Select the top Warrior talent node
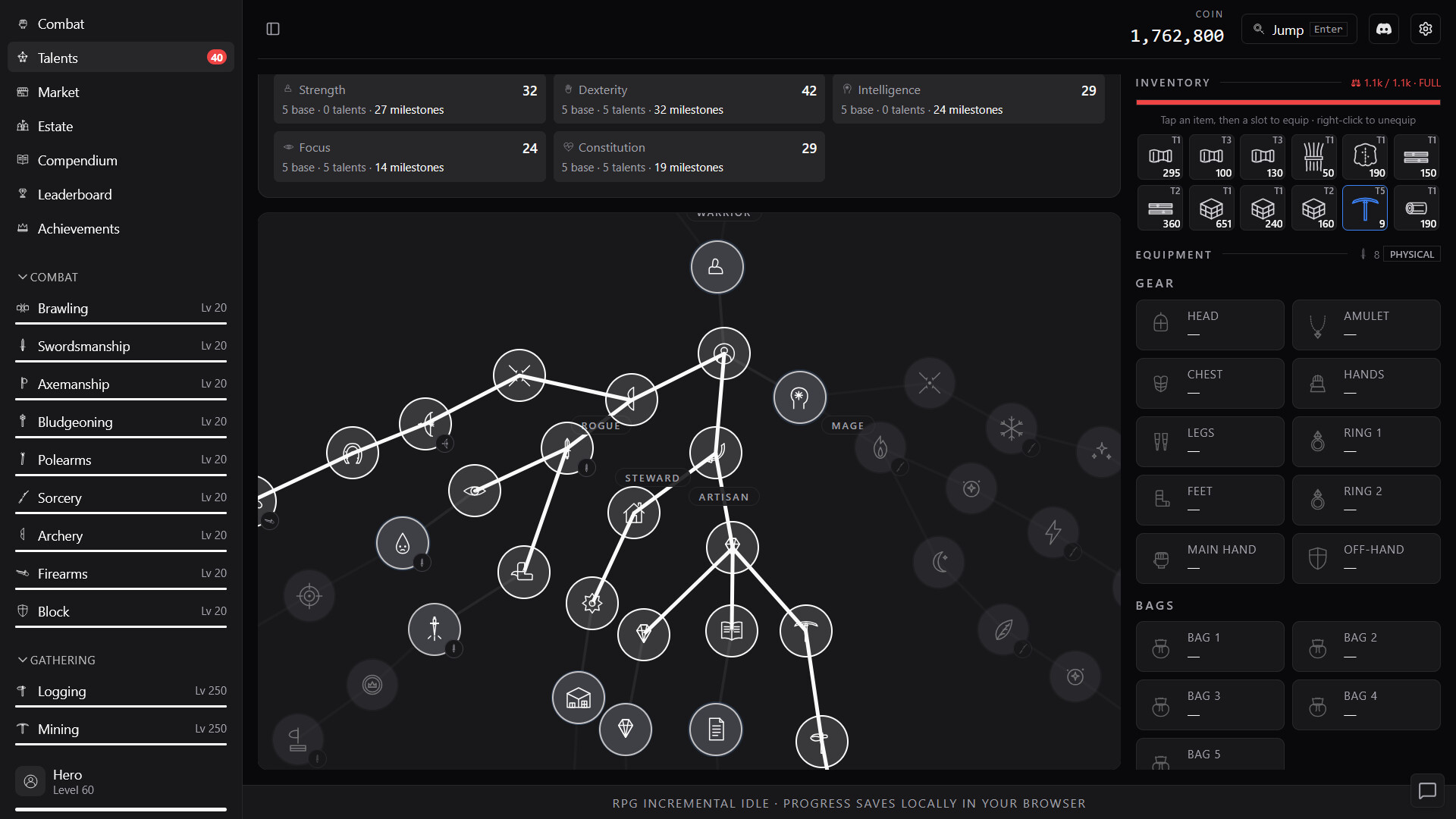The width and height of the screenshot is (1456, 819). click(717, 267)
